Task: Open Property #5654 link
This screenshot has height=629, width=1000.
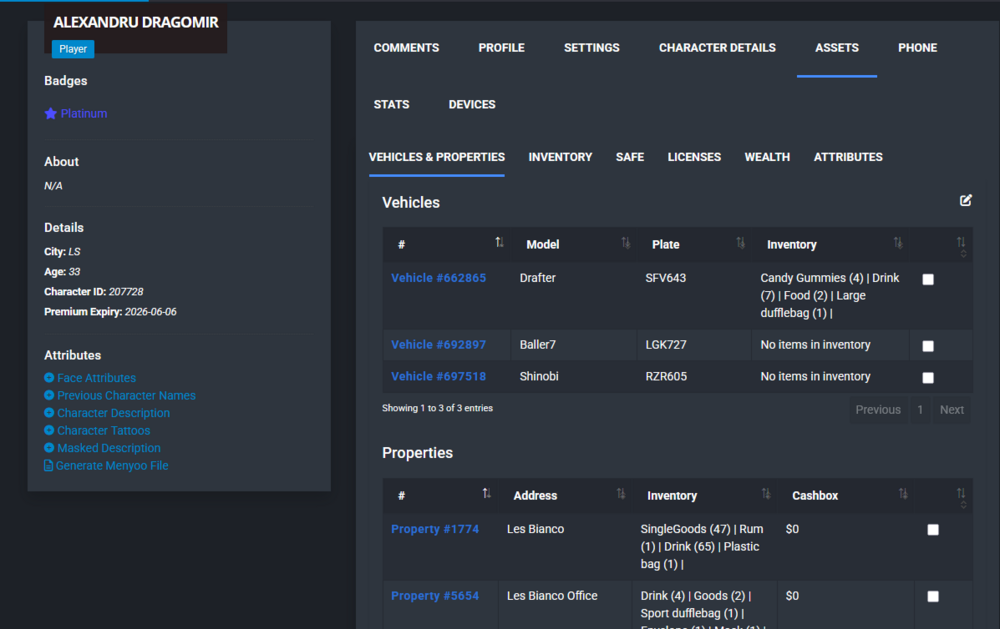Action: (434, 596)
